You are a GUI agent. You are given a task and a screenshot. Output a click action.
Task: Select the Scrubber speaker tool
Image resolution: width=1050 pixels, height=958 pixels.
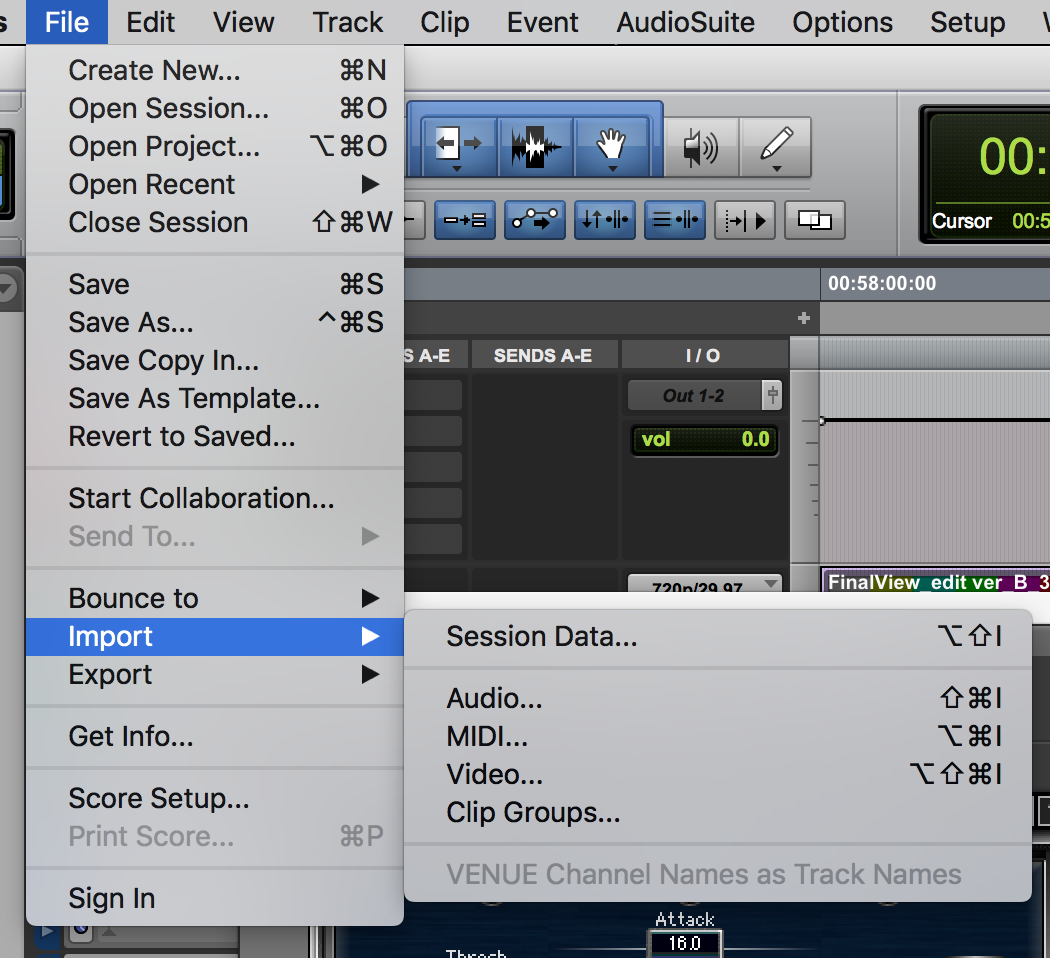point(701,147)
